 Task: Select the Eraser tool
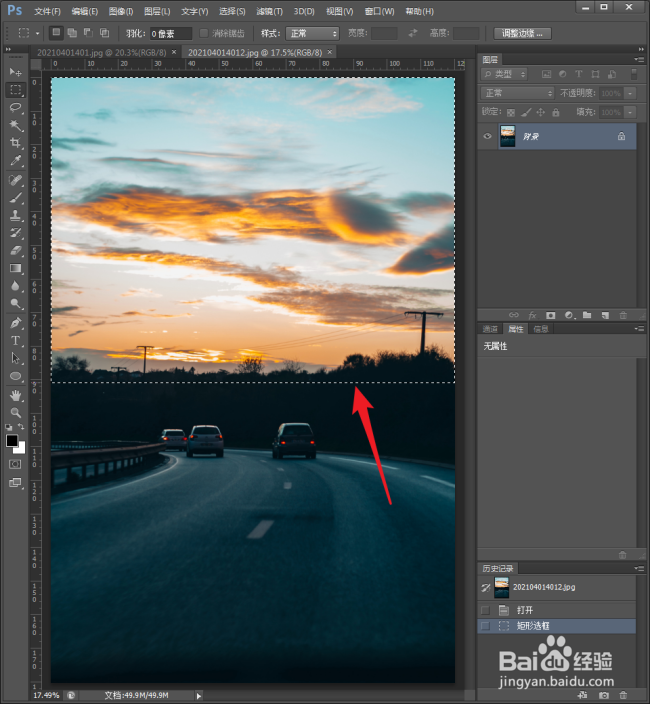(16, 251)
